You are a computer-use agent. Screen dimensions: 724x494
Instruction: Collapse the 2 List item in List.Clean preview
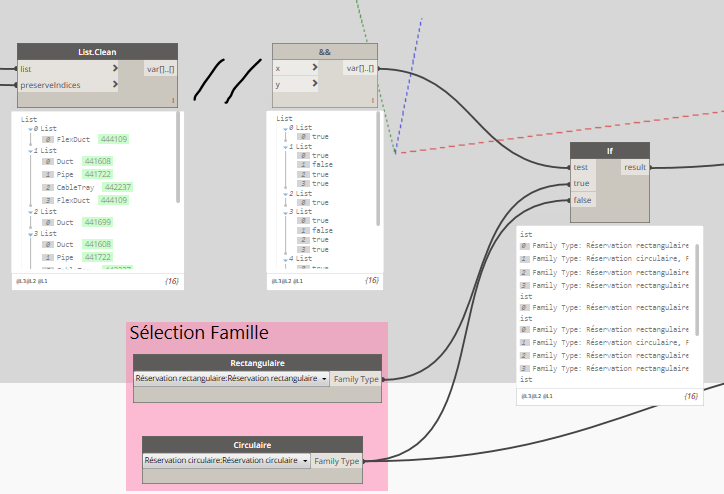31,211
